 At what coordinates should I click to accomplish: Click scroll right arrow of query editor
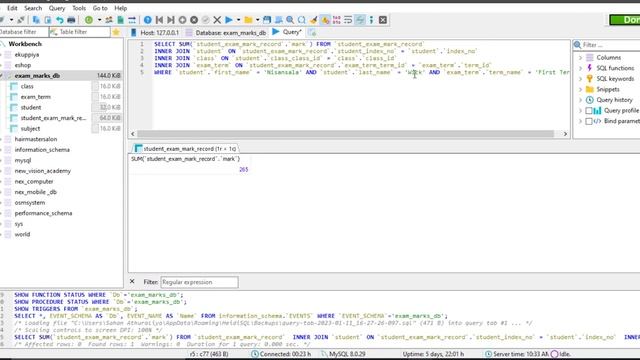point(565,134)
